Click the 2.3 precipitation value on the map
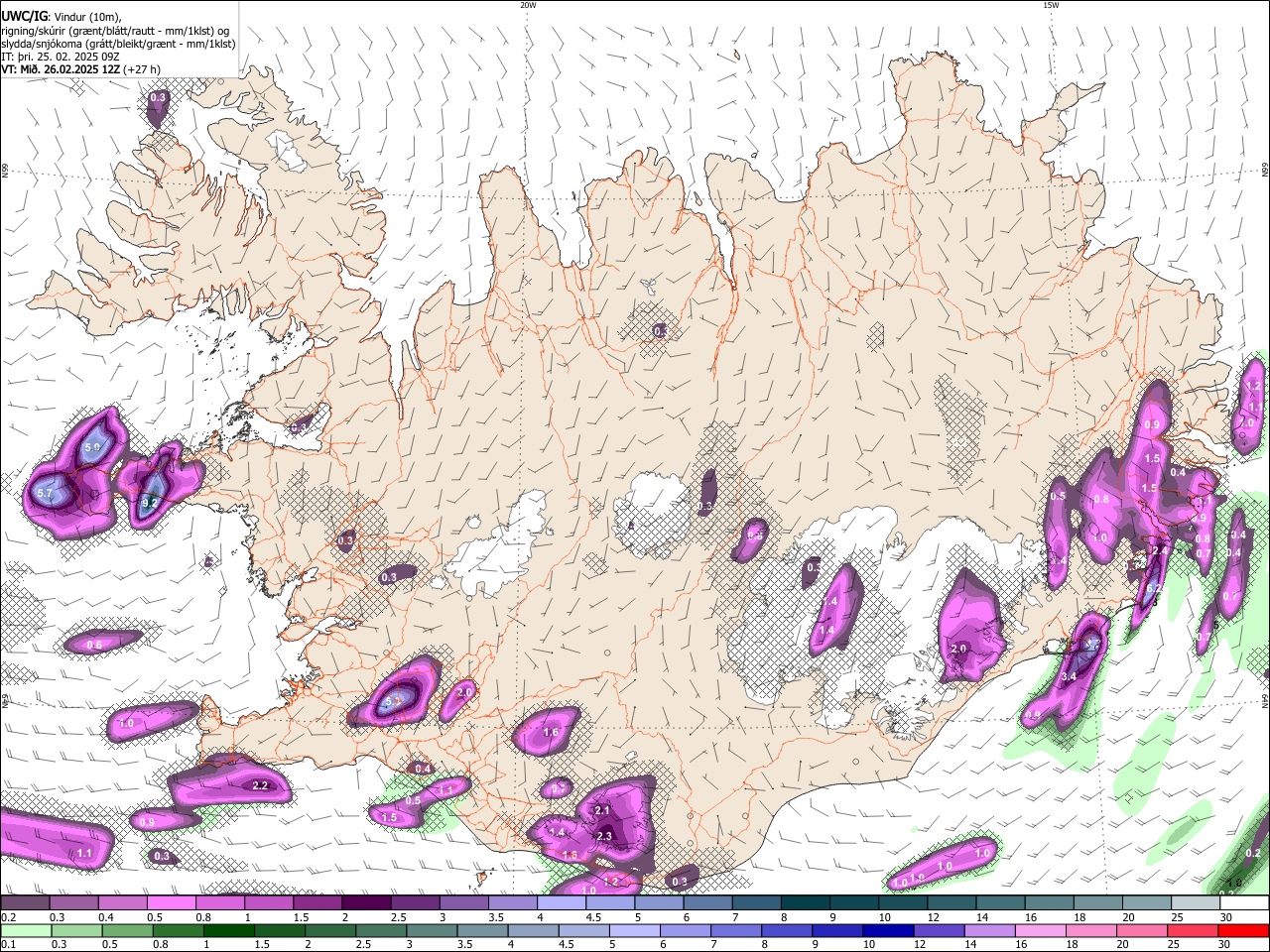 pos(604,836)
